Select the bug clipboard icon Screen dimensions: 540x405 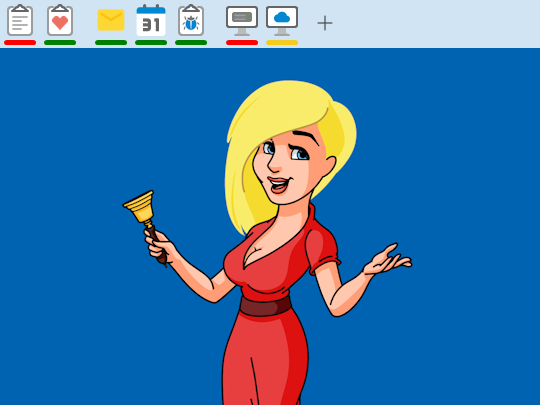click(191, 20)
